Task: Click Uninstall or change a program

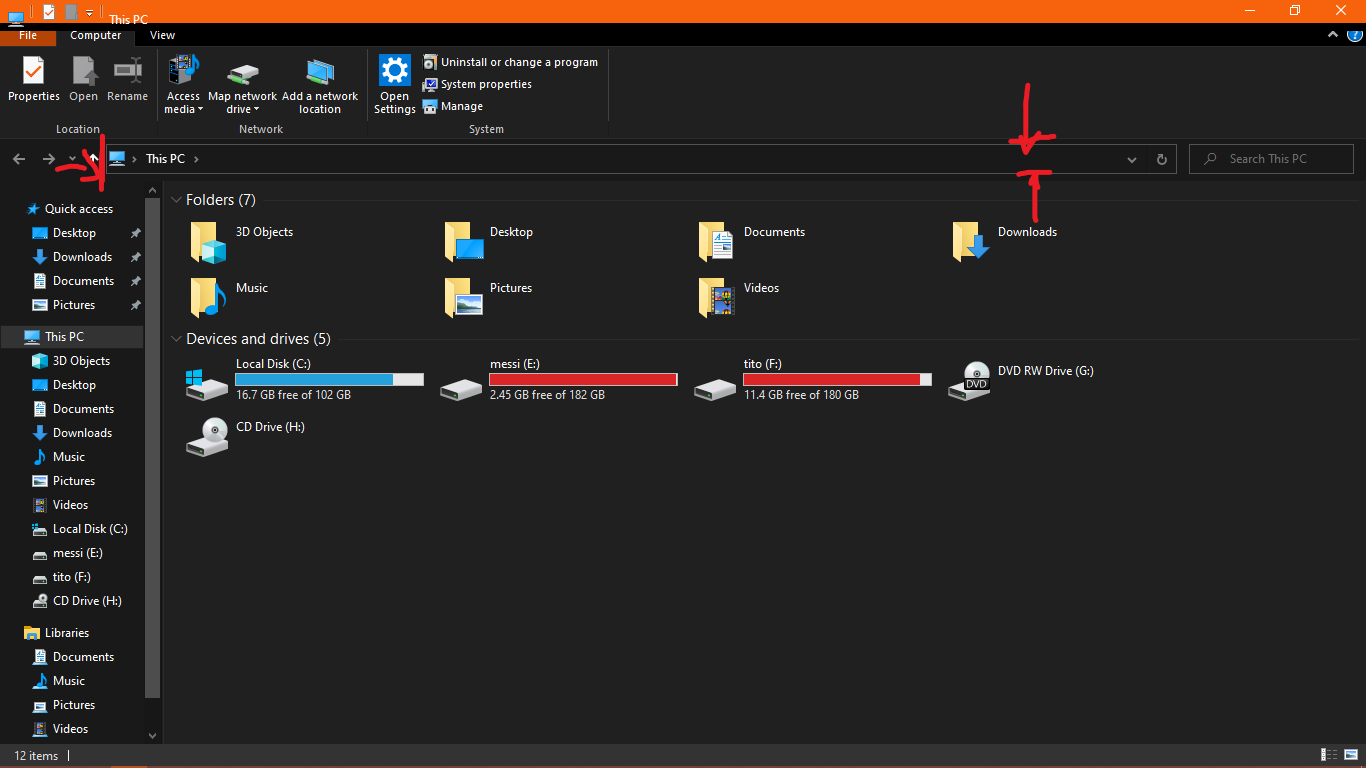Action: click(x=510, y=62)
